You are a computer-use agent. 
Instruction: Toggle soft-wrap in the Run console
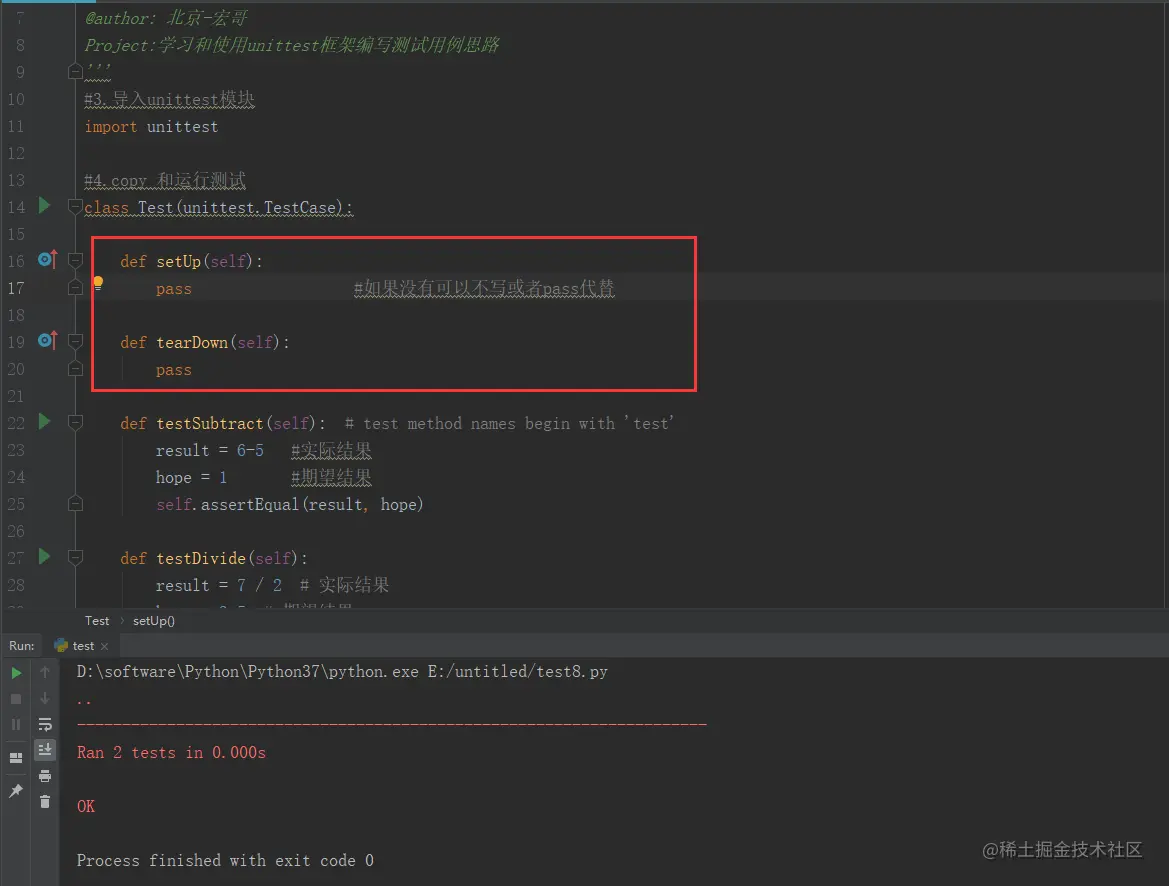[x=45, y=724]
